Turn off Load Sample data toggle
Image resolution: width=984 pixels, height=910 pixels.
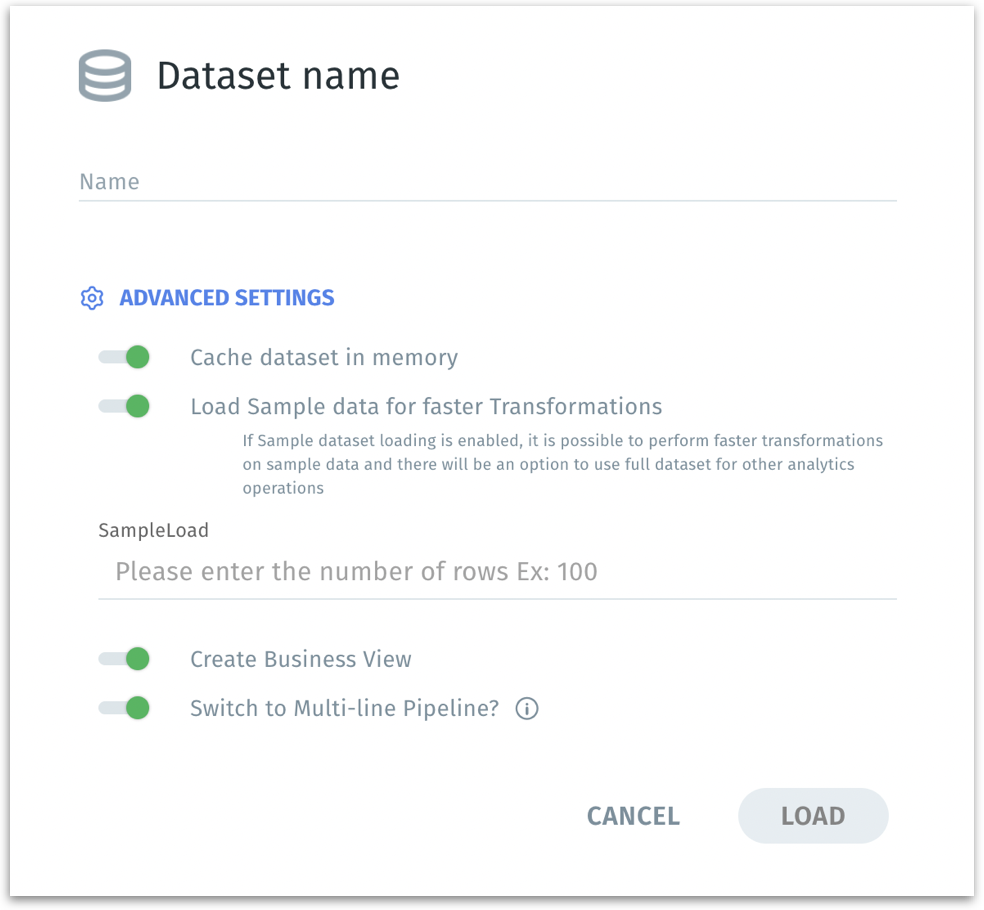click(x=125, y=406)
